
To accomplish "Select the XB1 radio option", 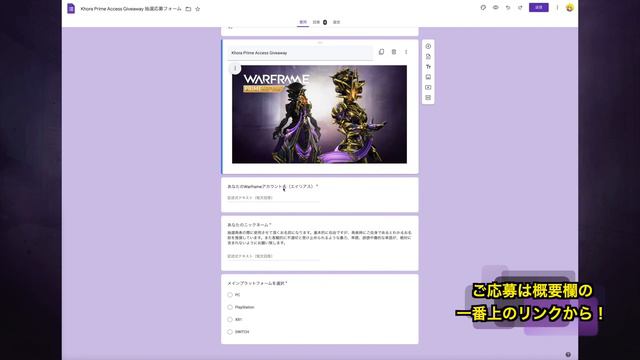I will 230,320.
